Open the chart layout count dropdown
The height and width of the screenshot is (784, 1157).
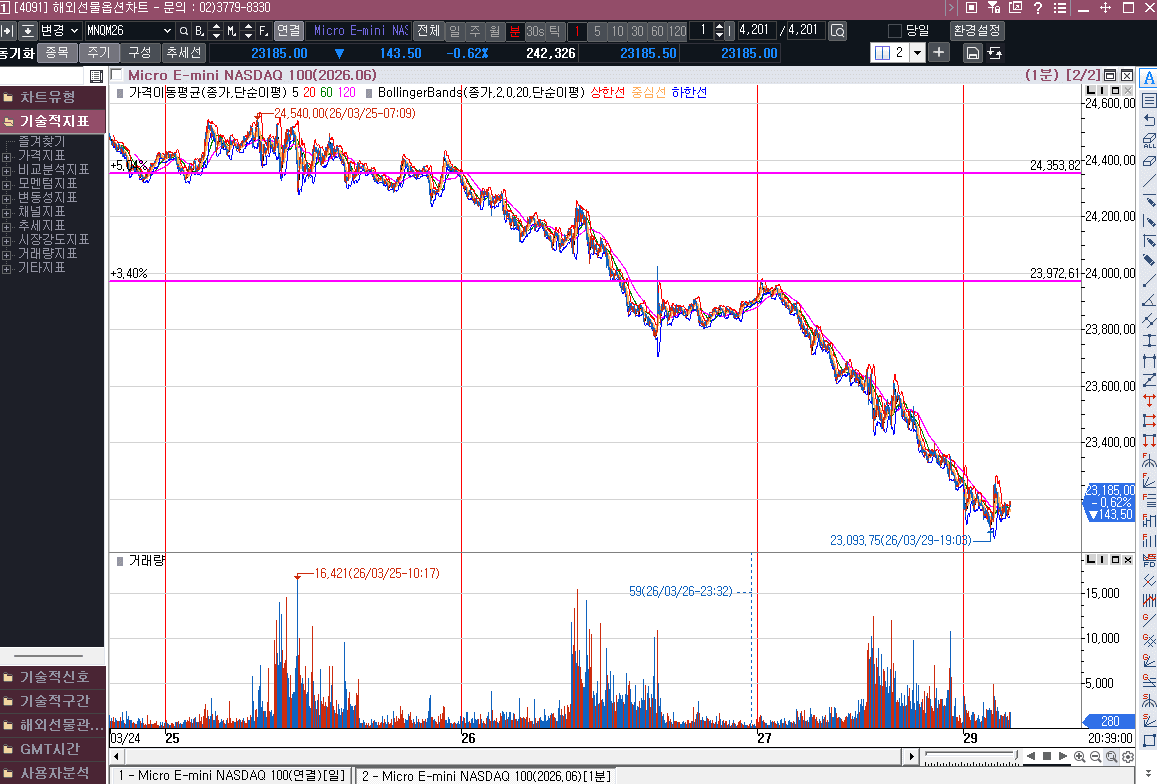coord(917,53)
